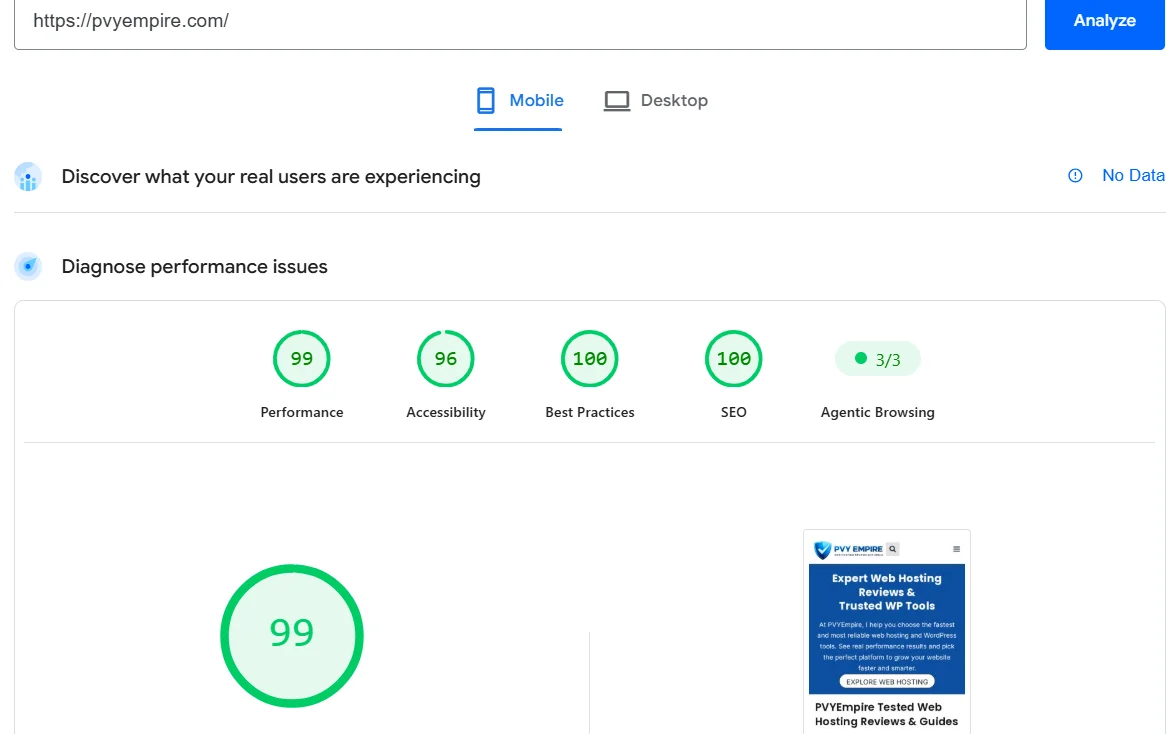Jump to Performance score gauge 99
The image size is (1166, 734).
pyautogui.click(x=301, y=358)
